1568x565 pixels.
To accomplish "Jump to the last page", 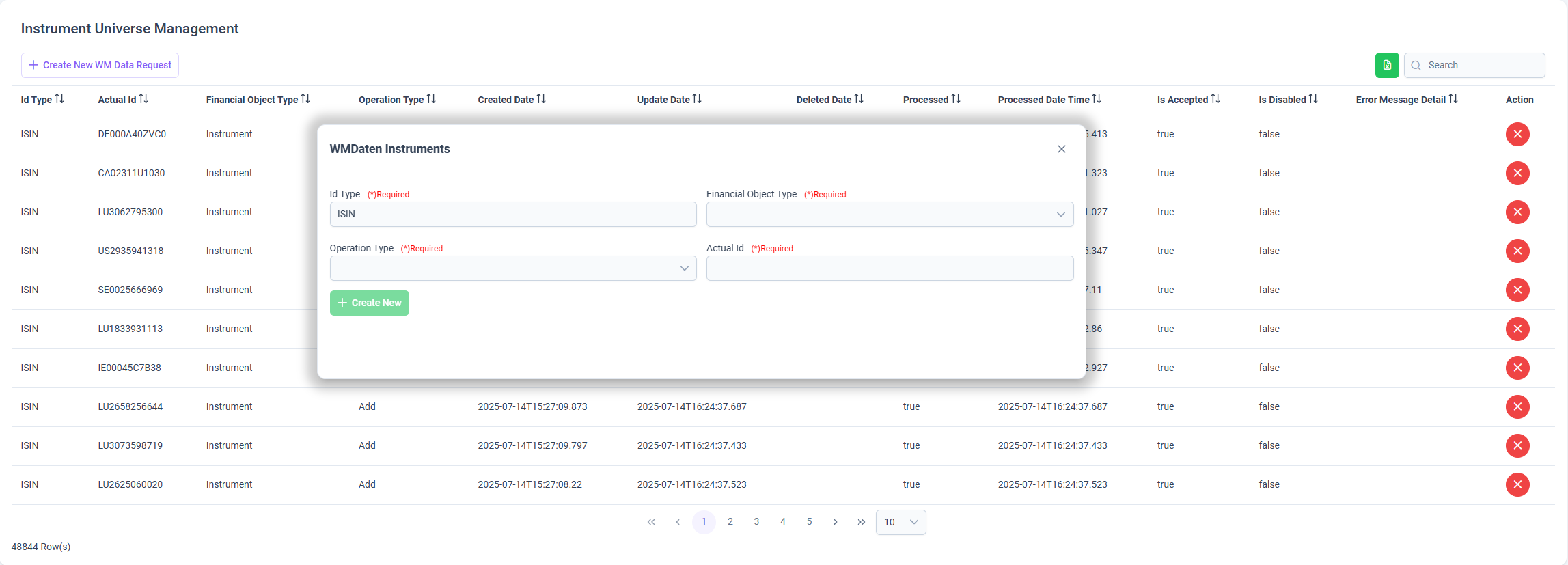I will pos(862,522).
